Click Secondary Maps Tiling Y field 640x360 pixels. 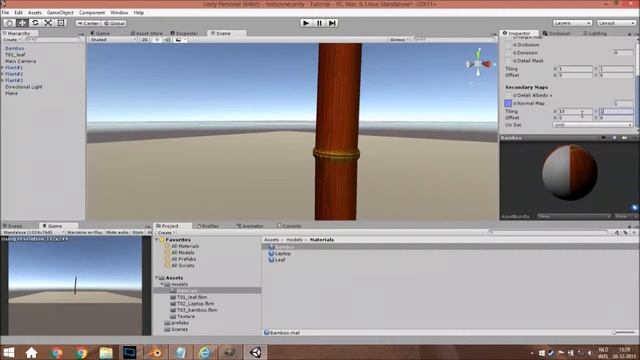pos(616,111)
